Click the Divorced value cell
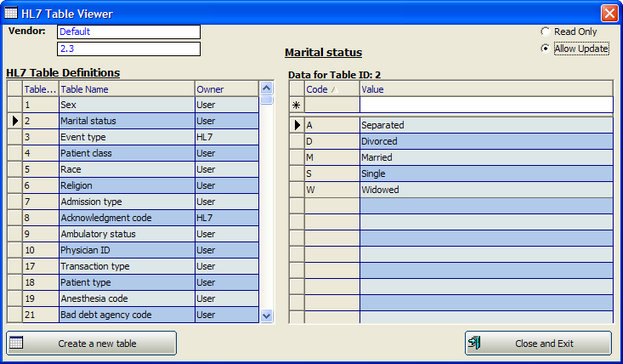This screenshot has height=364, width=623. coord(486,141)
